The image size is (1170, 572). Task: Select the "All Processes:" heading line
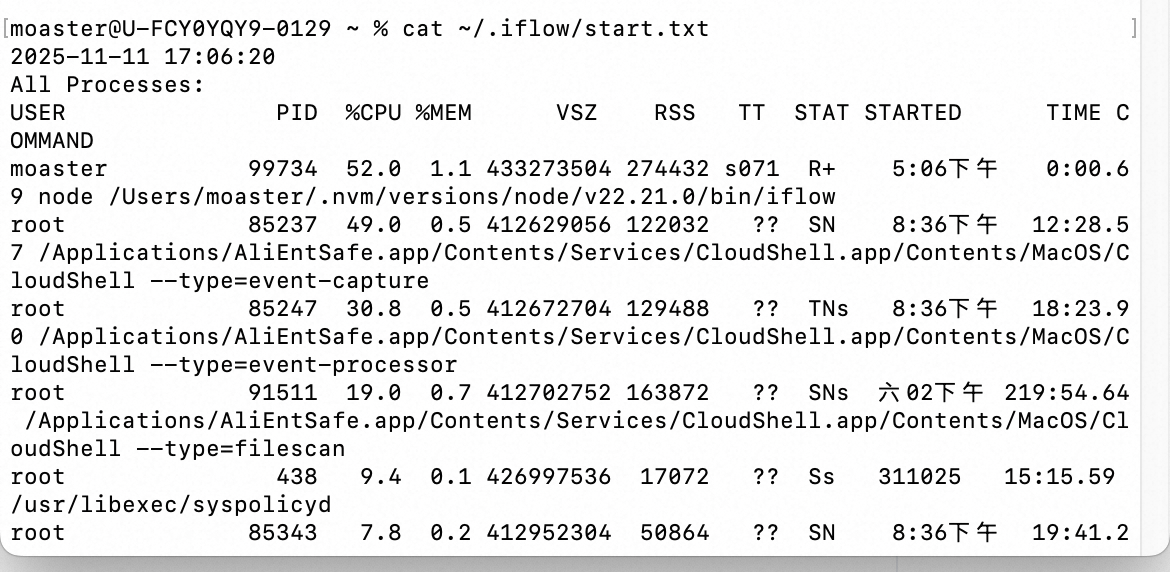coord(107,85)
